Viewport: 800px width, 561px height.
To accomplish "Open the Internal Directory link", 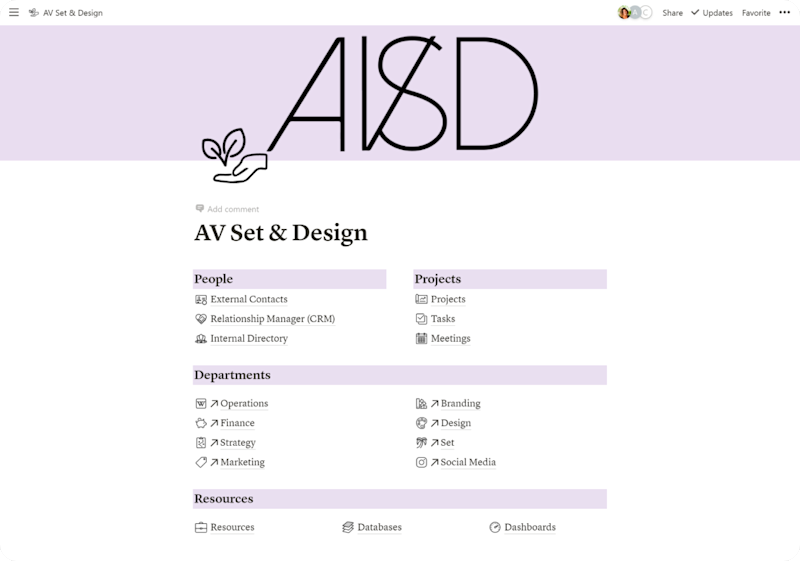I will (x=249, y=338).
